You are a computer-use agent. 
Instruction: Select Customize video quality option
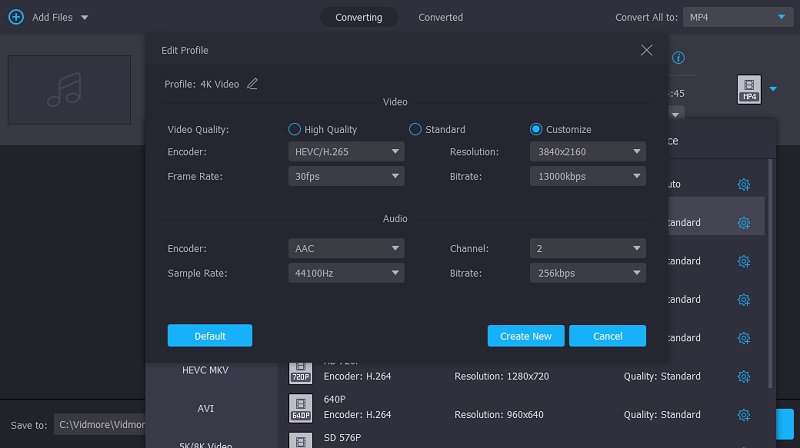pyautogui.click(x=536, y=129)
